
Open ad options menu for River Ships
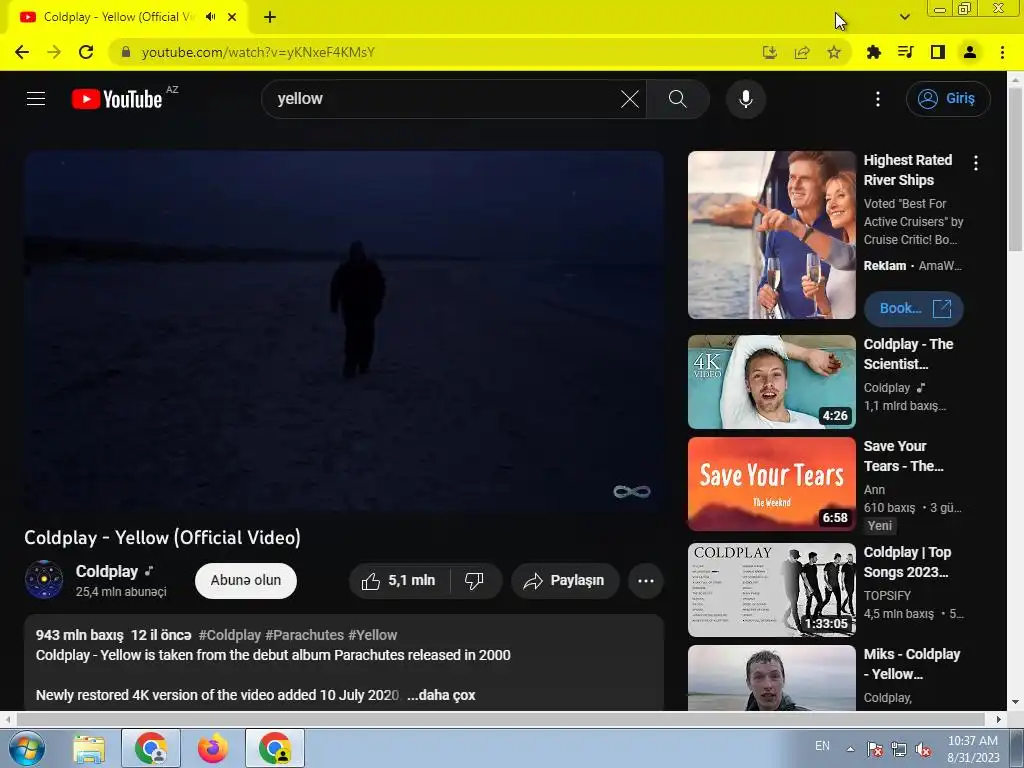point(976,163)
